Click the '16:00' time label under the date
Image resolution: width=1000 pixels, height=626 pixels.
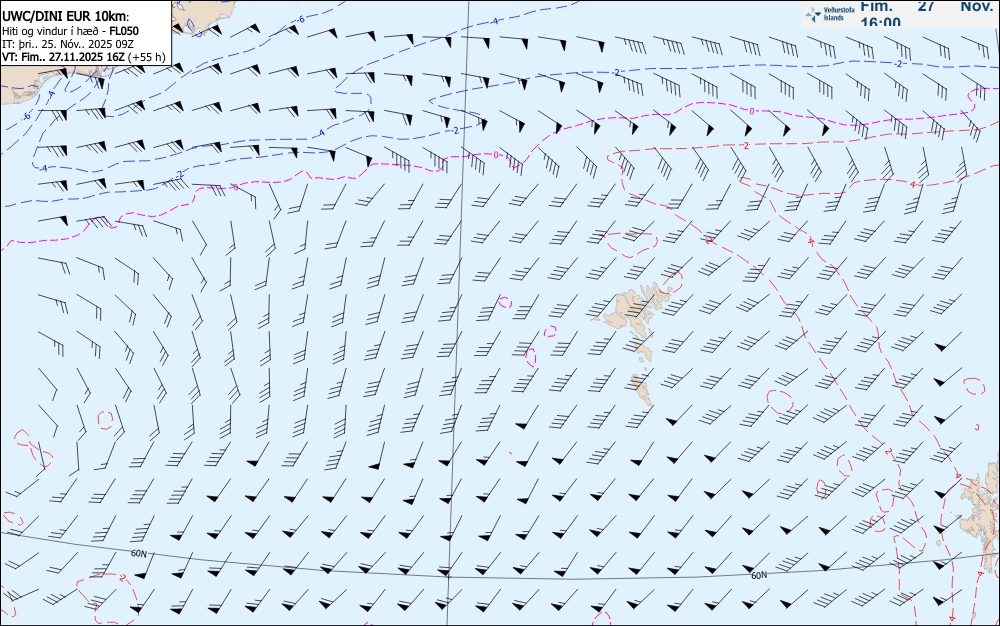880,22
